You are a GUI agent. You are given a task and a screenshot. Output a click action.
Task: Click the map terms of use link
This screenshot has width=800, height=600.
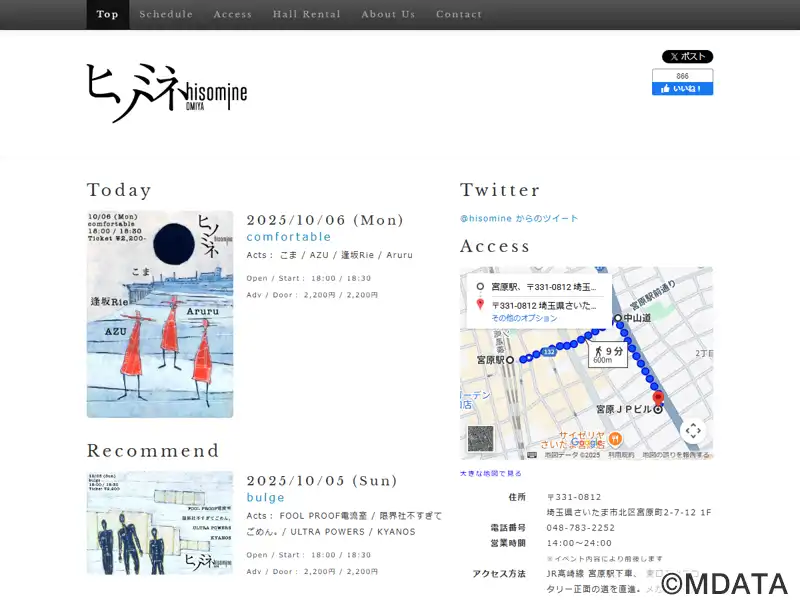(x=621, y=455)
